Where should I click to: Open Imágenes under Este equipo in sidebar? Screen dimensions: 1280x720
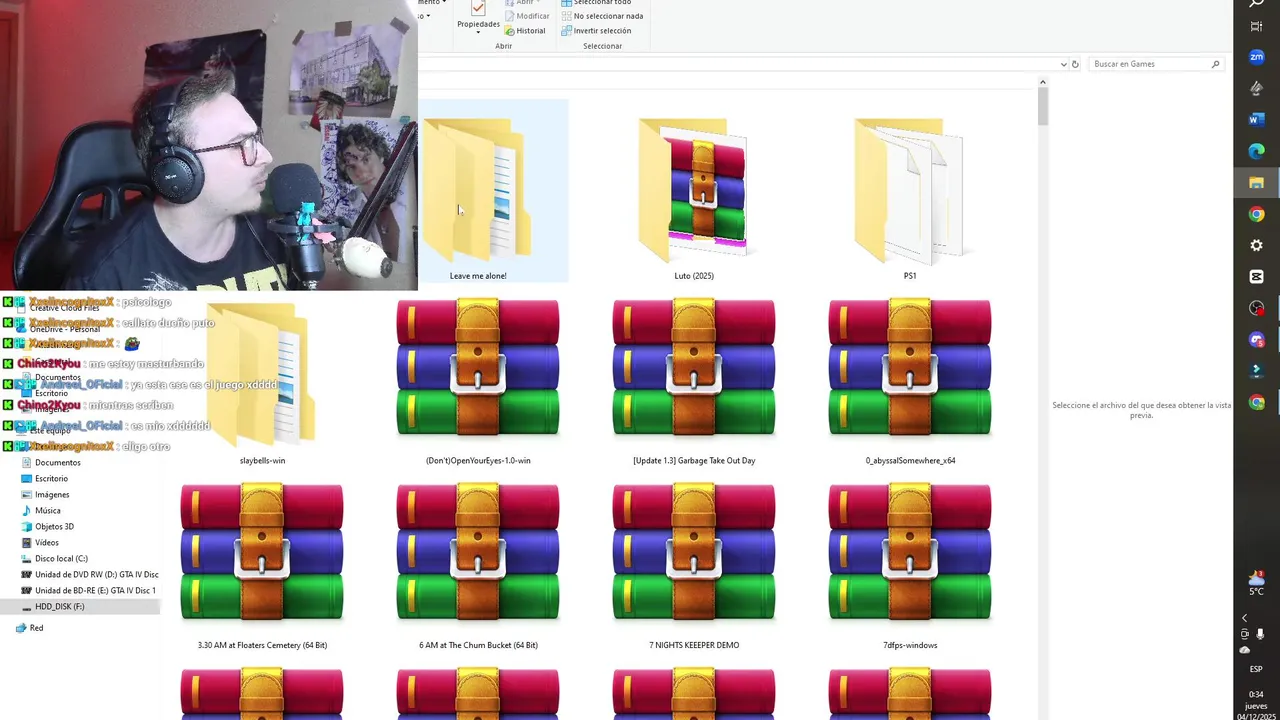point(52,494)
